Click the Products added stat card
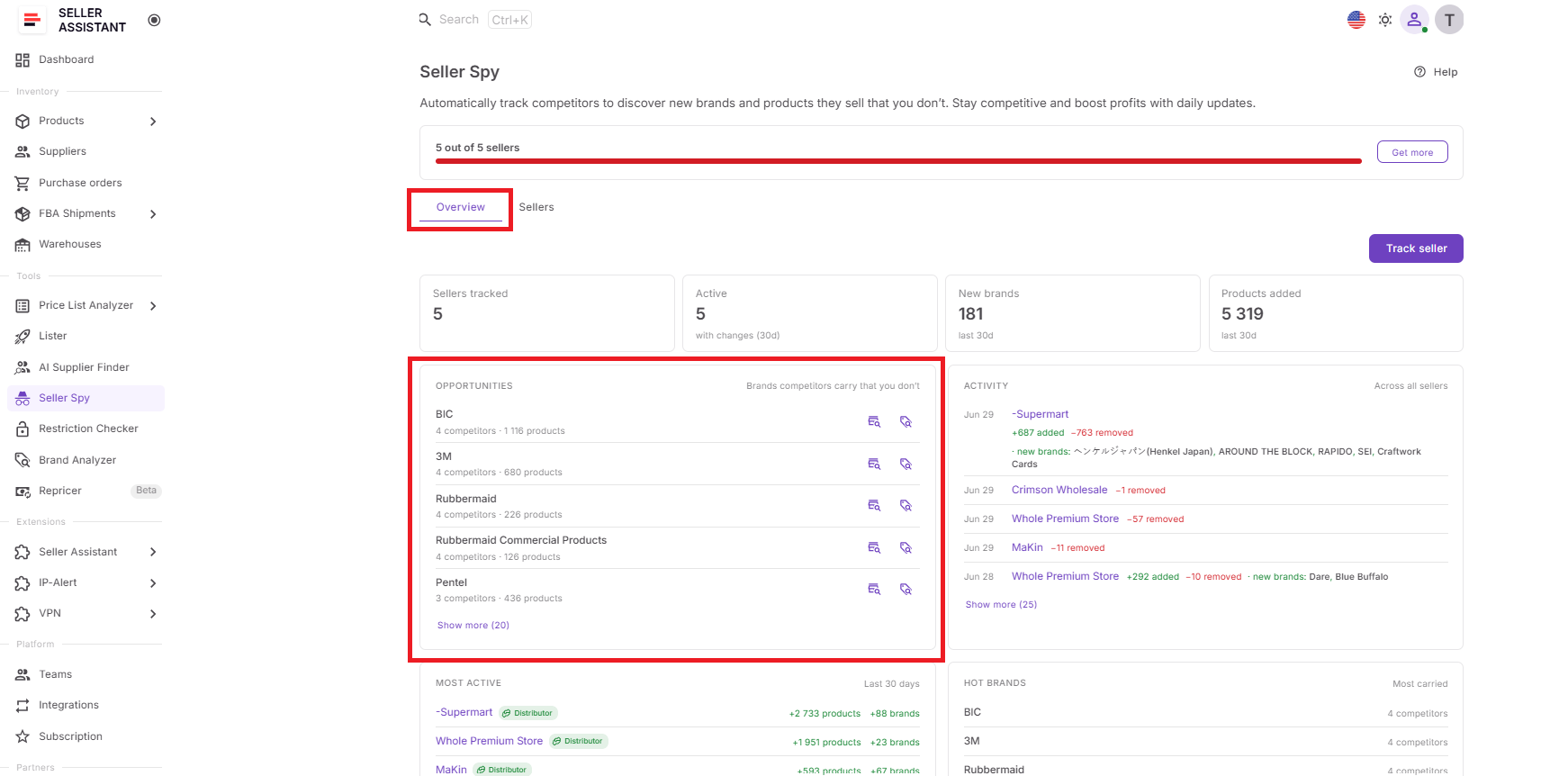 1336,313
